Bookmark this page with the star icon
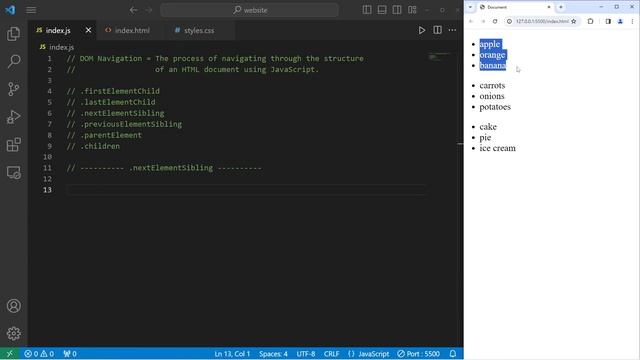Image resolution: width=640 pixels, height=360 pixels. point(573,21)
